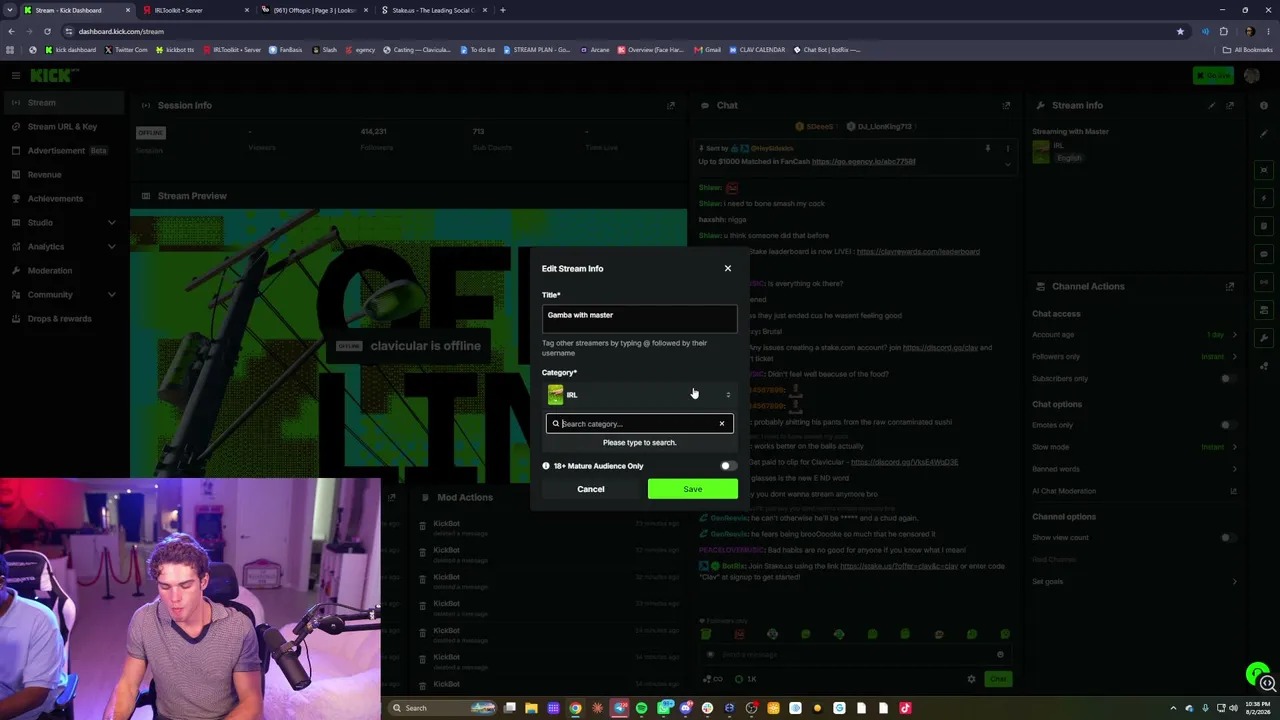
Task: Go to Advertisement section
Action: (63, 151)
